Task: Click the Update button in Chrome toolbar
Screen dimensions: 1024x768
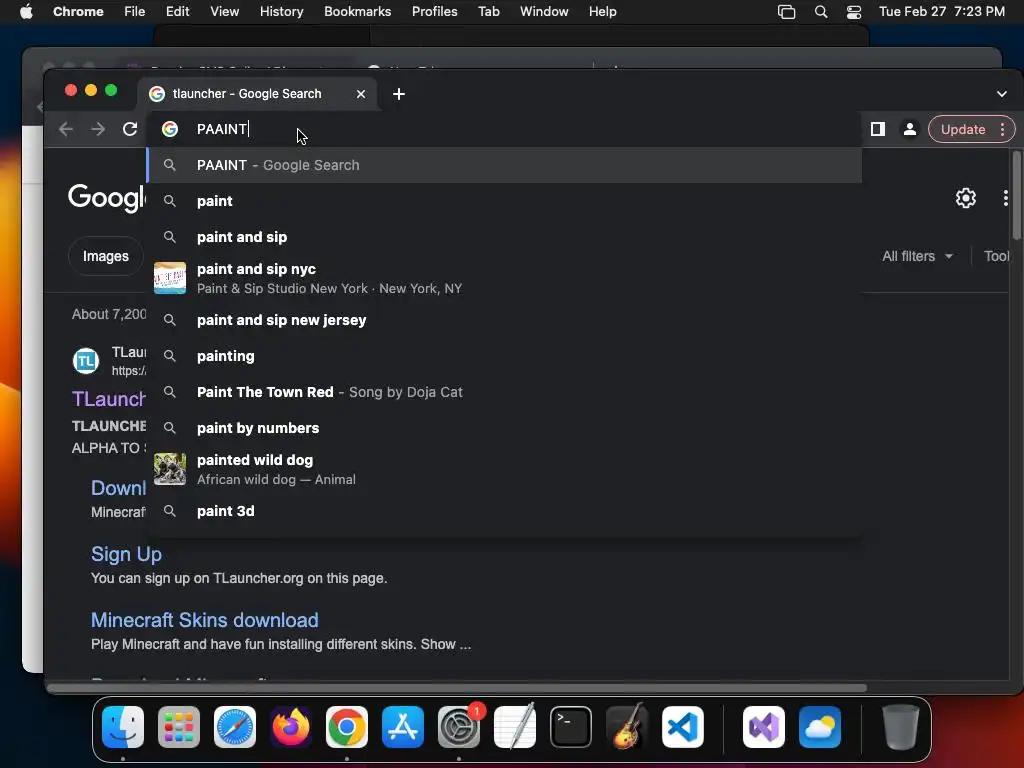Action: tap(963, 129)
